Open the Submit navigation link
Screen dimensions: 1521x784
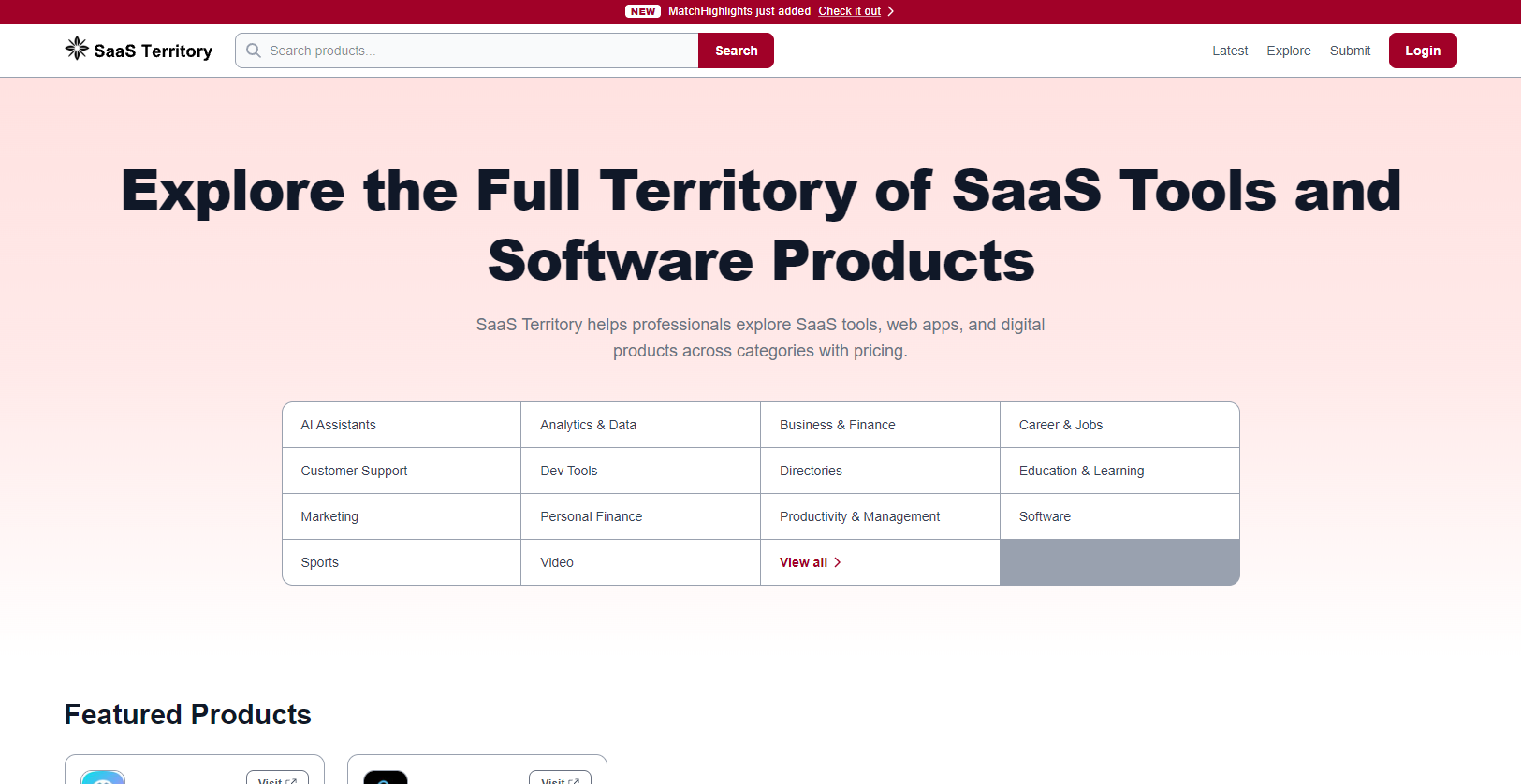coord(1350,51)
